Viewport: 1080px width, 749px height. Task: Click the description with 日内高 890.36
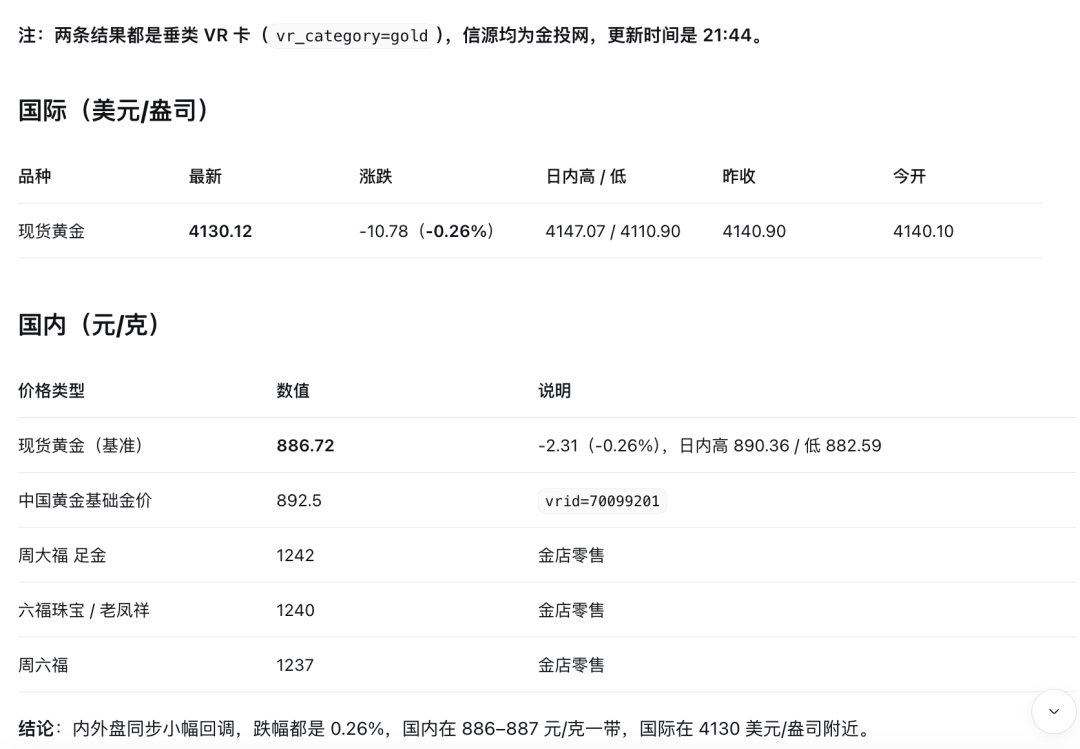tap(709, 446)
